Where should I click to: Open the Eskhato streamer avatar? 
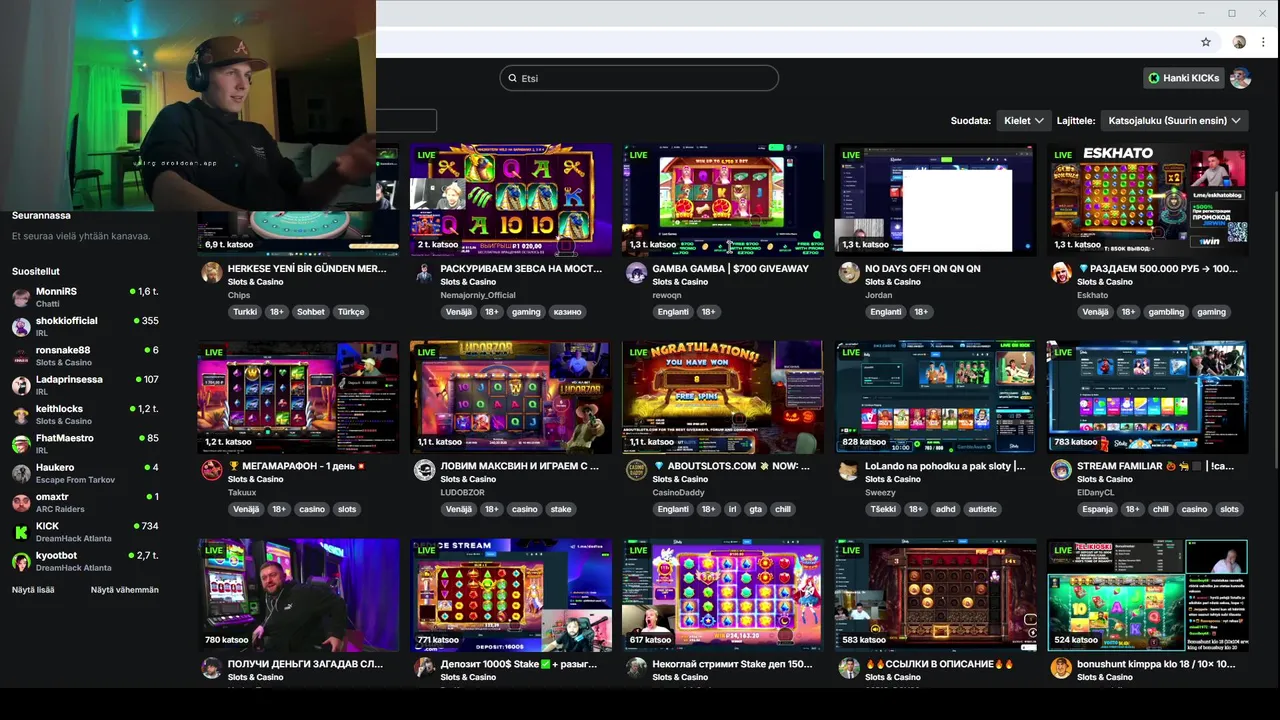[1061, 273]
